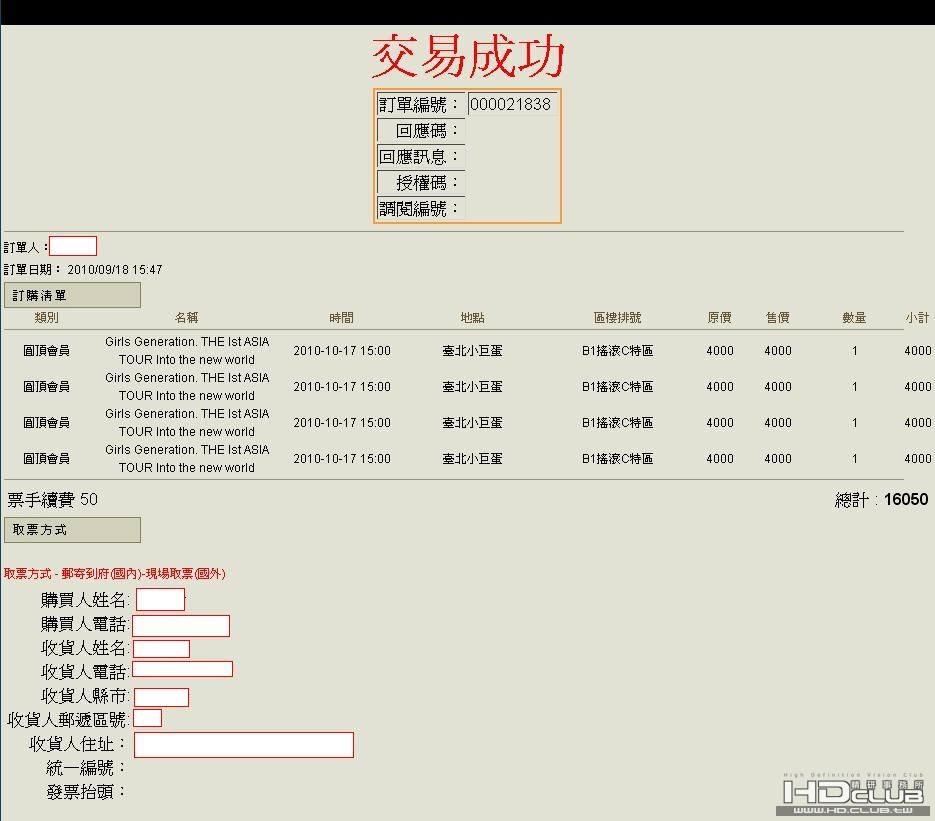This screenshot has width=935, height=821.
Task: Click the total amount 16050
Action: tap(906, 500)
